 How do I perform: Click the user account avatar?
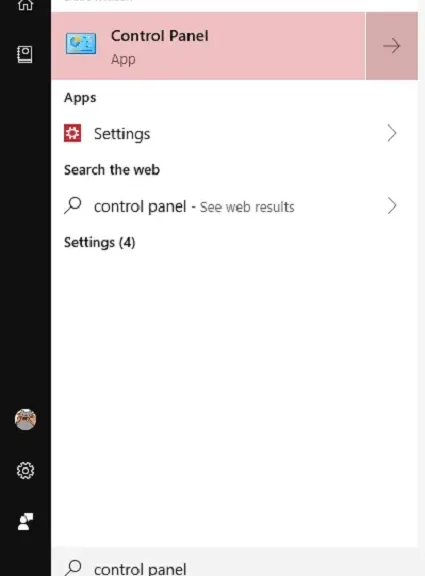[x=25, y=419]
